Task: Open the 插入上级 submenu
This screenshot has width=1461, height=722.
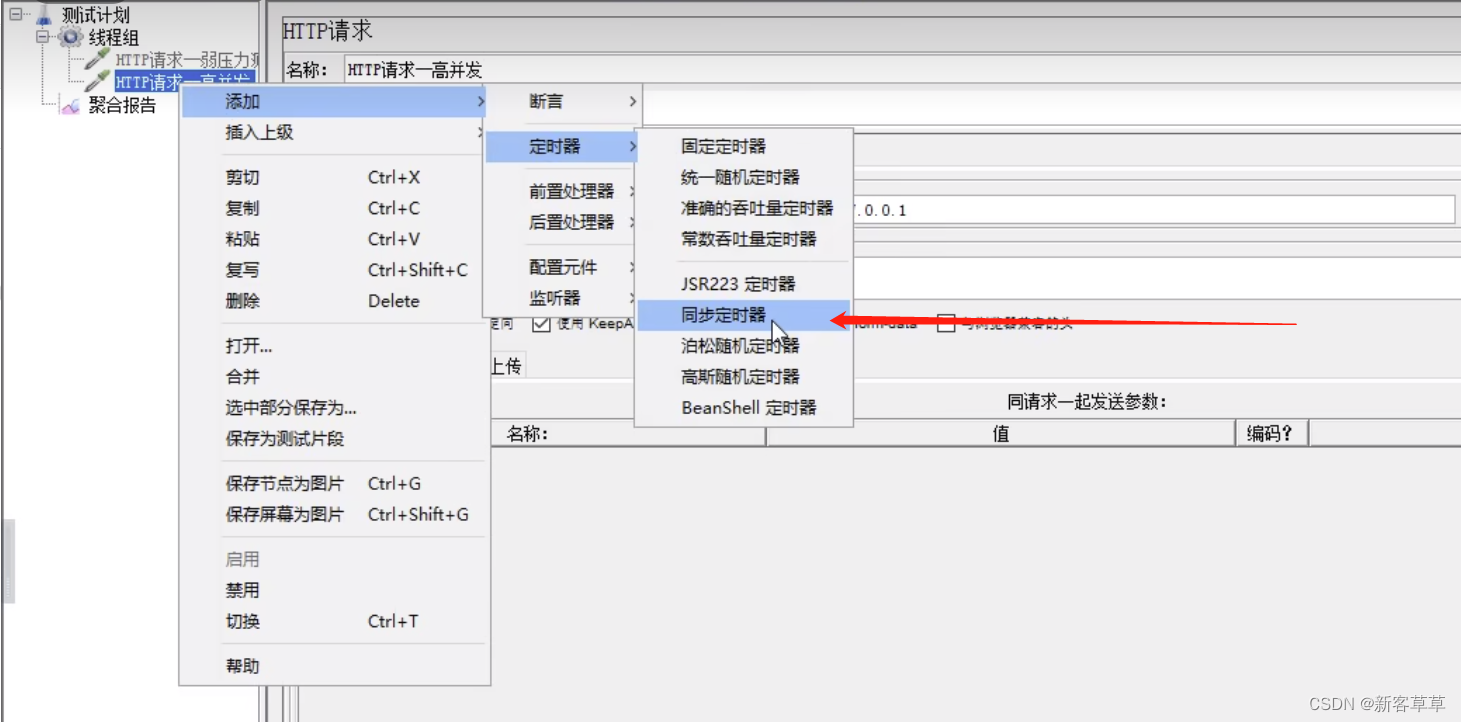Action: pos(334,132)
